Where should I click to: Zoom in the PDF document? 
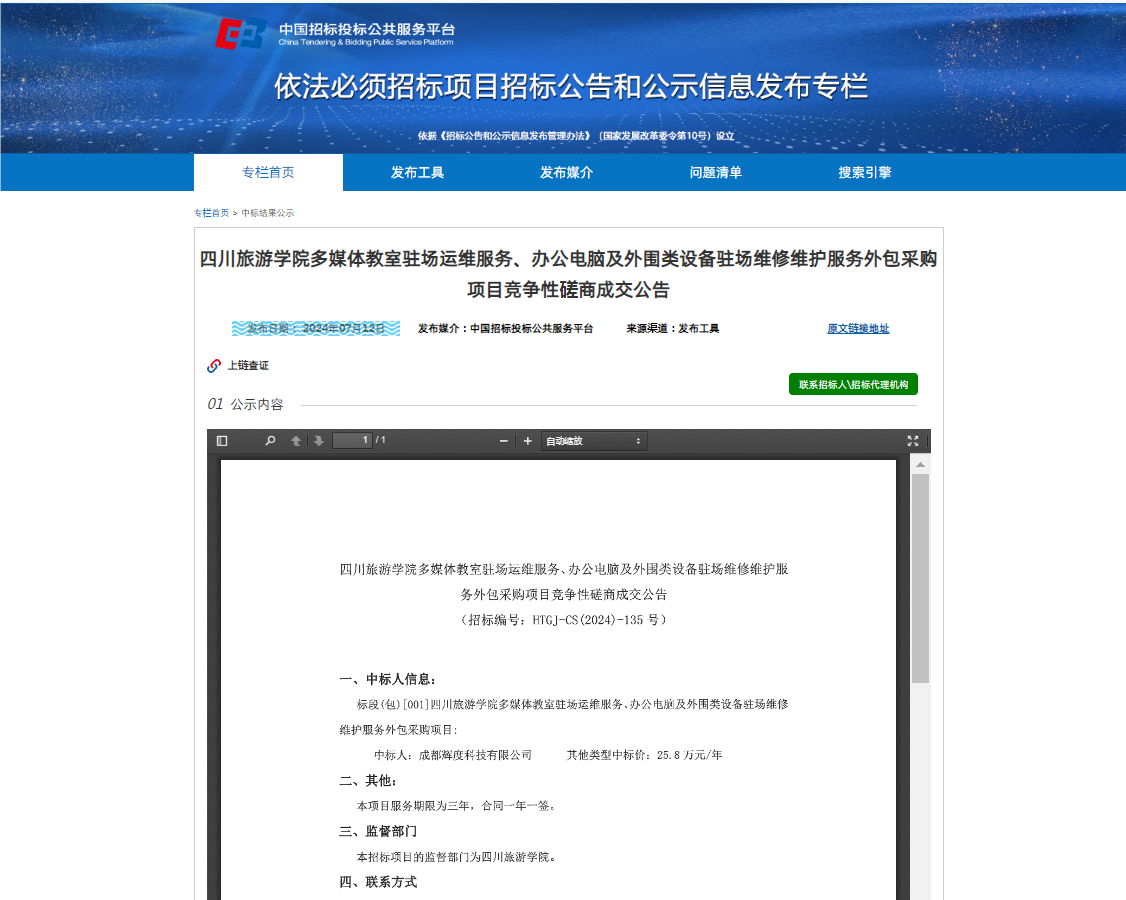tap(528, 440)
